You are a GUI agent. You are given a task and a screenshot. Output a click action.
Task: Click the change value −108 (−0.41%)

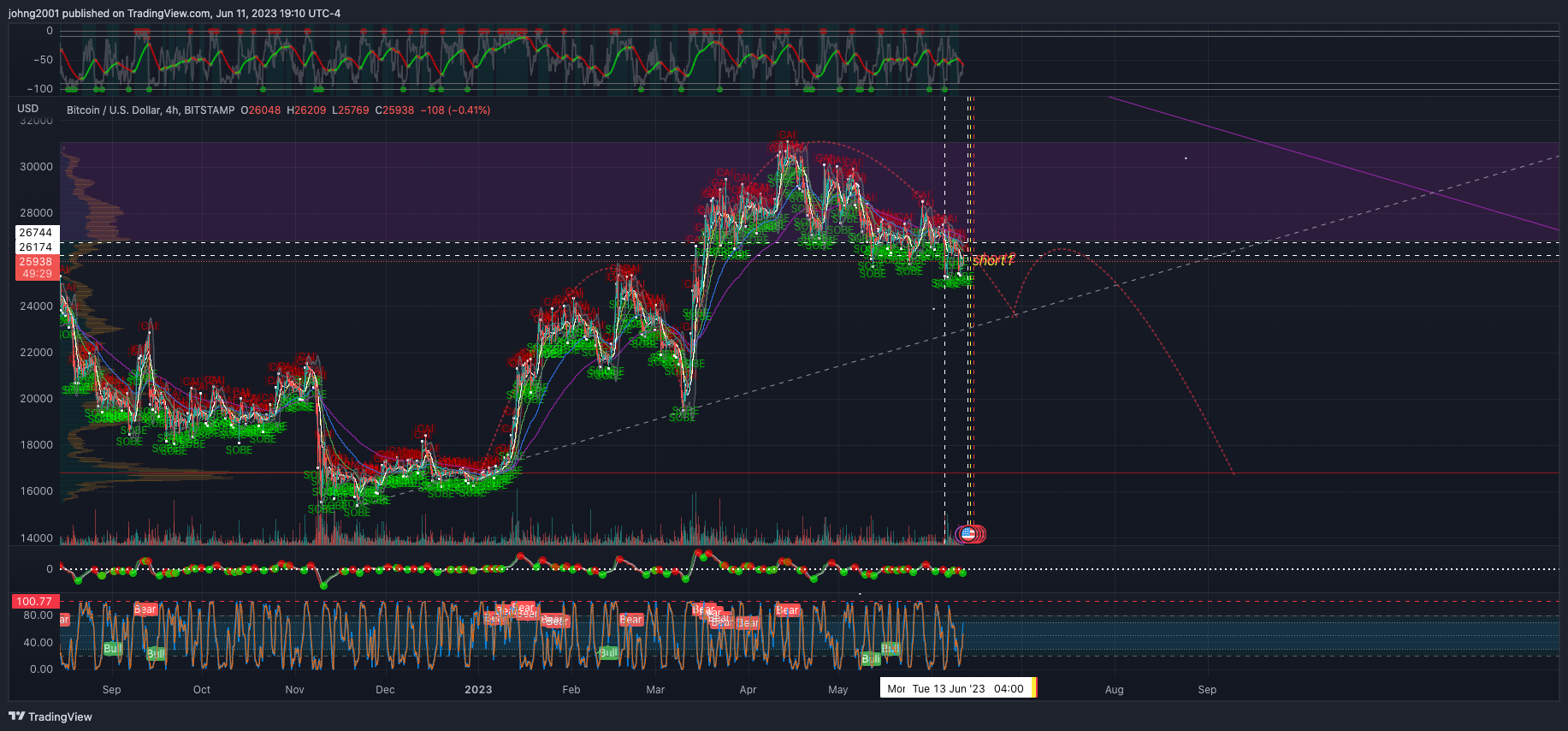(455, 110)
